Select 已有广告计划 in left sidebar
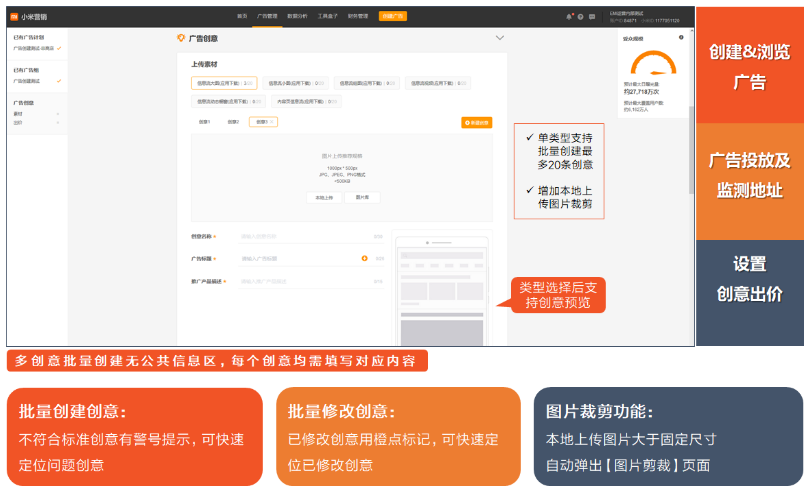 click(x=29, y=37)
